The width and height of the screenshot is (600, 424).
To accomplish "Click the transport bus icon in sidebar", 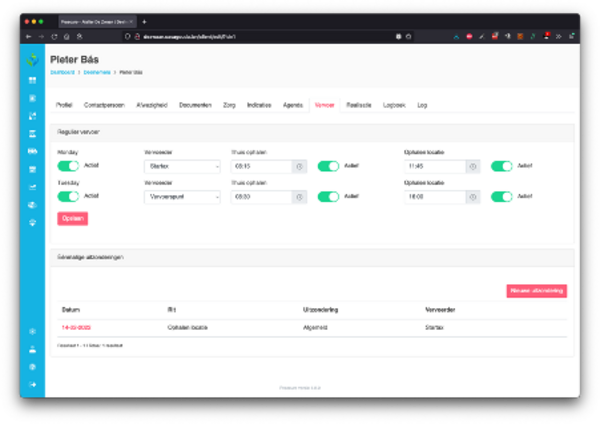I will coord(32,151).
